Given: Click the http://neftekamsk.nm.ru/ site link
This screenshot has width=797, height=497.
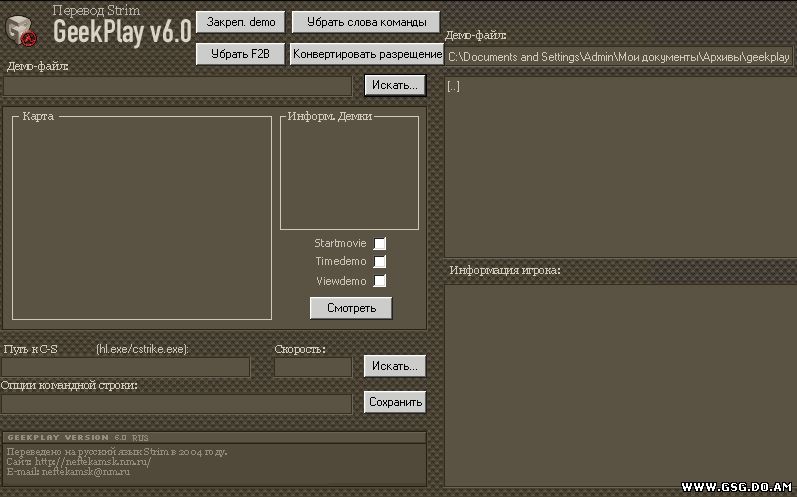Looking at the screenshot, I should [93, 462].
